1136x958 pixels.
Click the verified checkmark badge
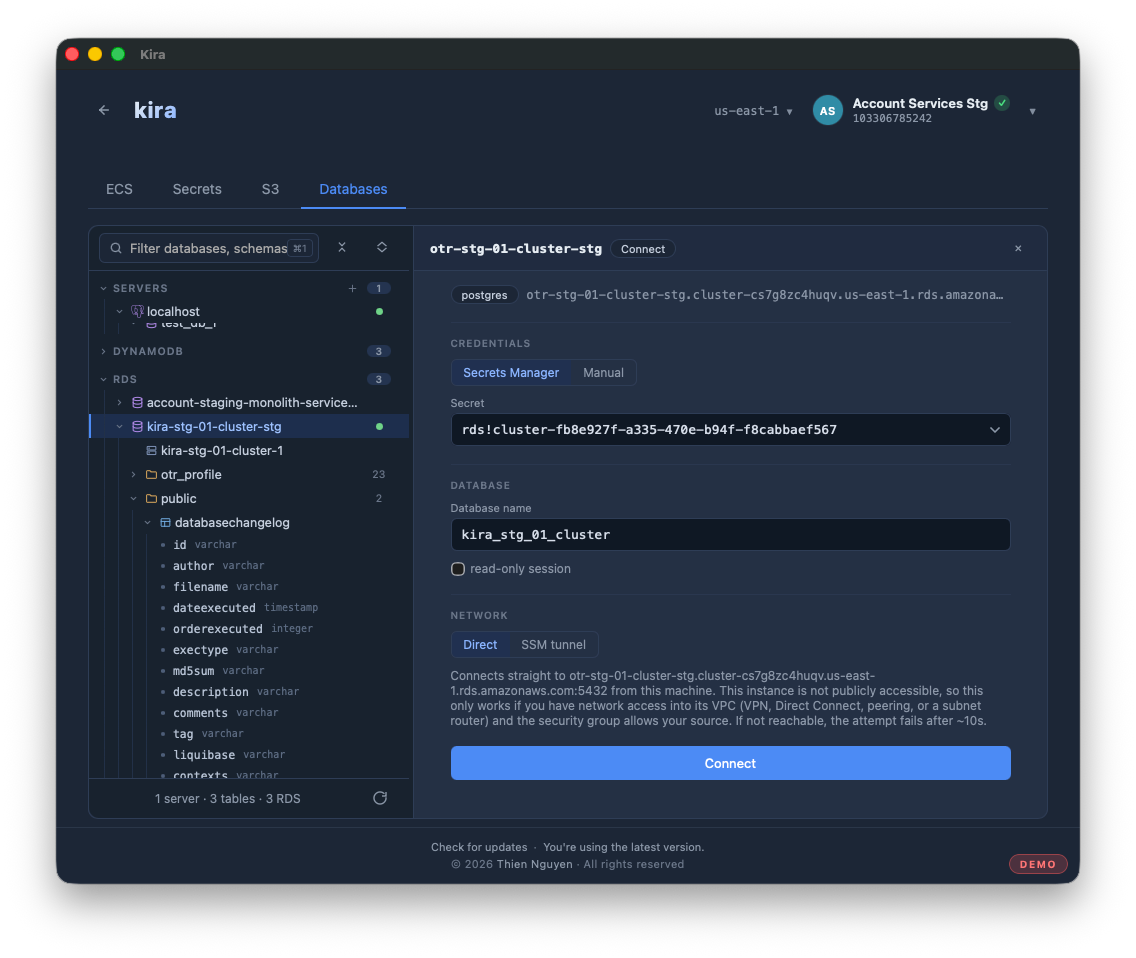(1002, 103)
